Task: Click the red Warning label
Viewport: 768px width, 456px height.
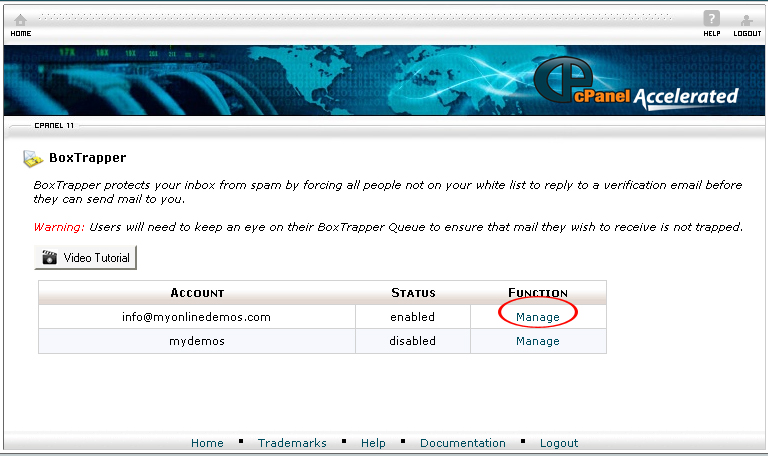Action: tap(59, 227)
